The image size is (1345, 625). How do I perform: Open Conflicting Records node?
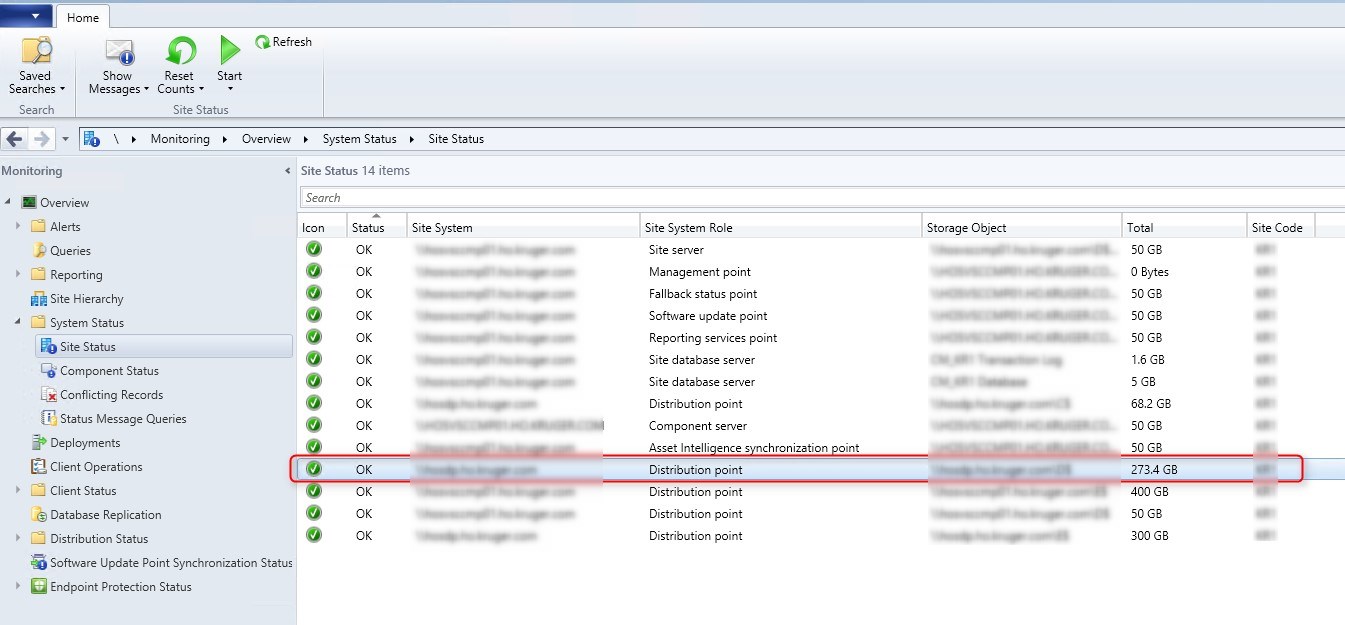pos(111,395)
